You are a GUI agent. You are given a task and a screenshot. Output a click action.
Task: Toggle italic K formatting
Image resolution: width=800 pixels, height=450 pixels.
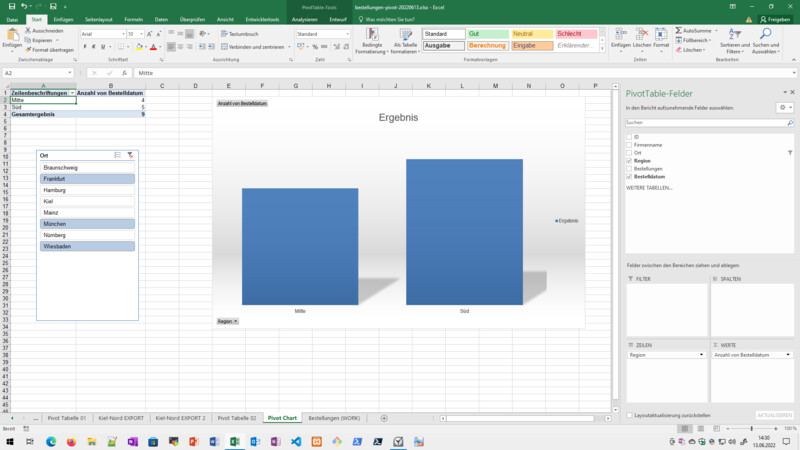[x=94, y=47]
